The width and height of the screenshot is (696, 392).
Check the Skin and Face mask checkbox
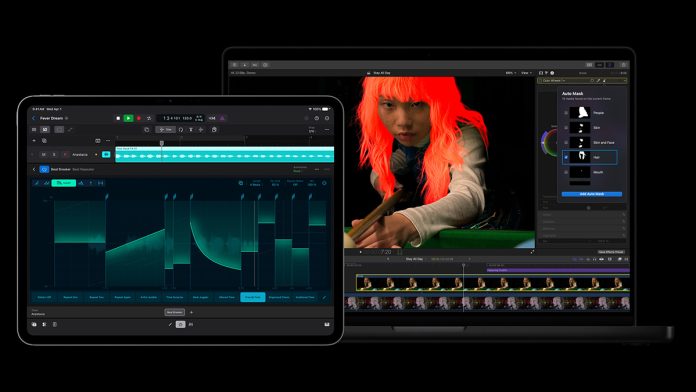click(566, 143)
